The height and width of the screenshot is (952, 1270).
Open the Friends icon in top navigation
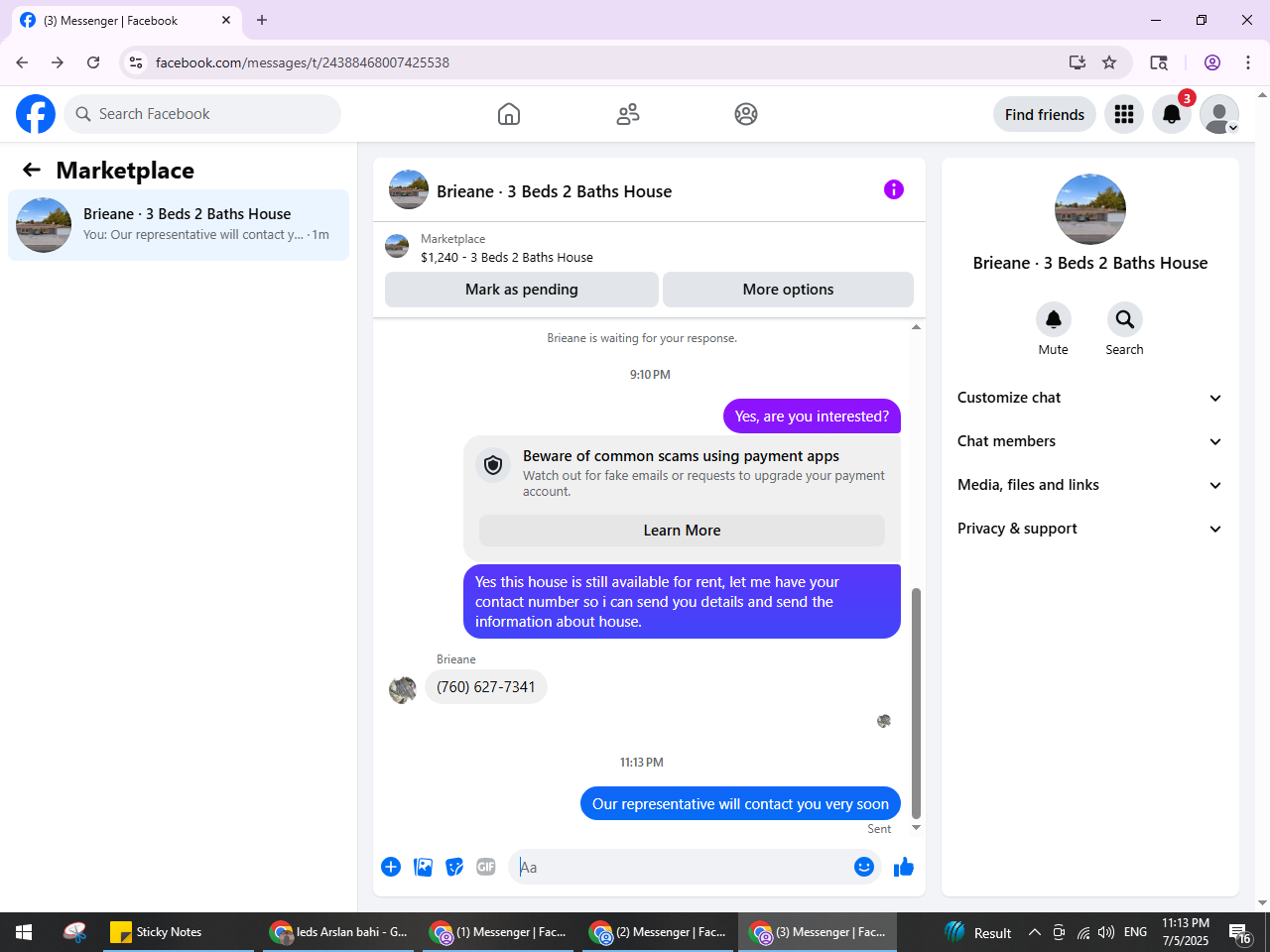point(628,114)
